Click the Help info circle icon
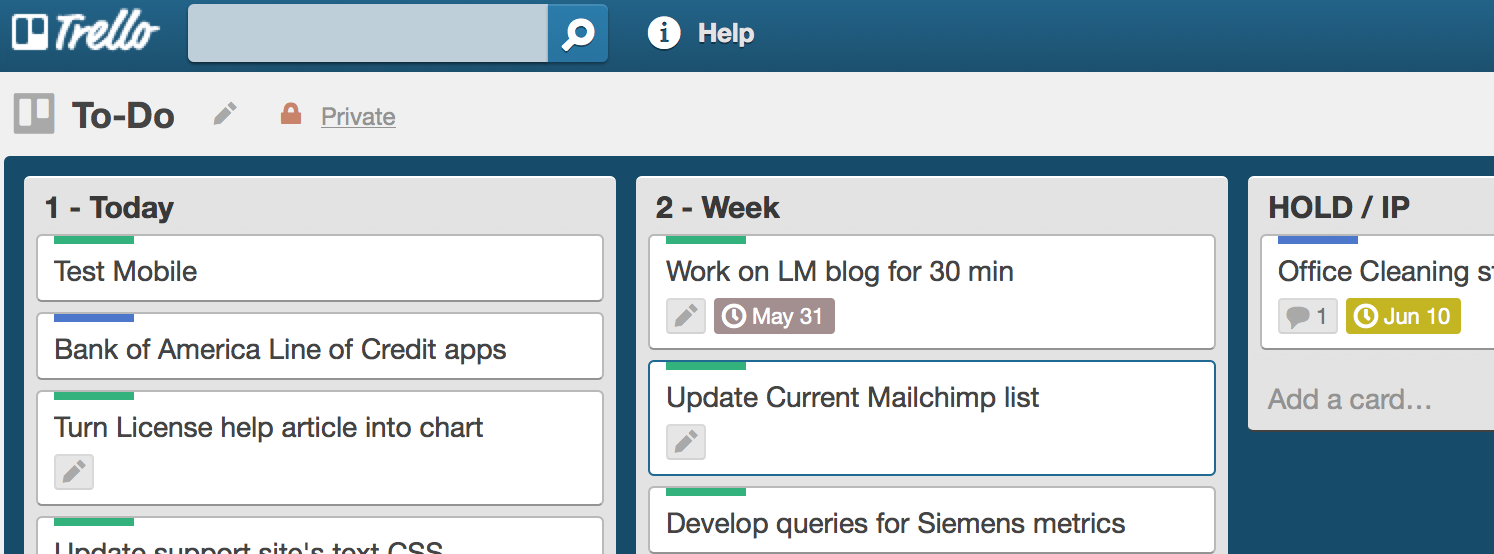1494x554 pixels. 664,33
